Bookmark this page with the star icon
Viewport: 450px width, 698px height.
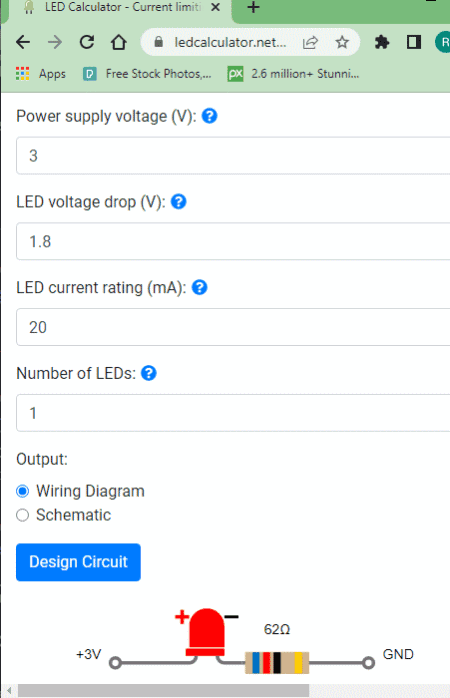[x=342, y=42]
